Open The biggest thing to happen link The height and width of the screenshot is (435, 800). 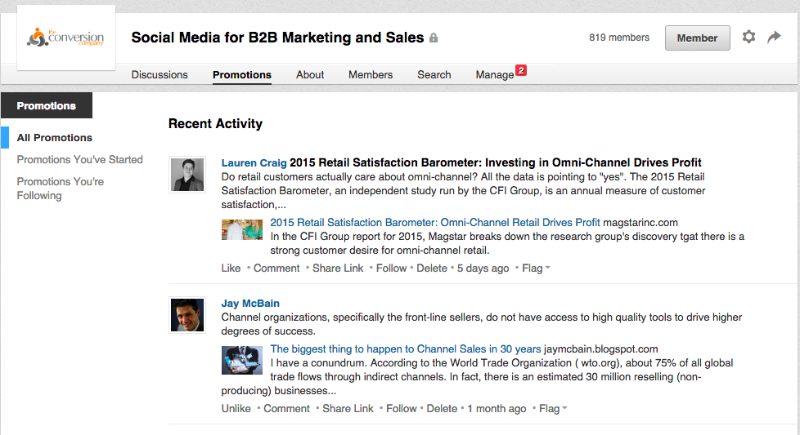[x=405, y=349]
